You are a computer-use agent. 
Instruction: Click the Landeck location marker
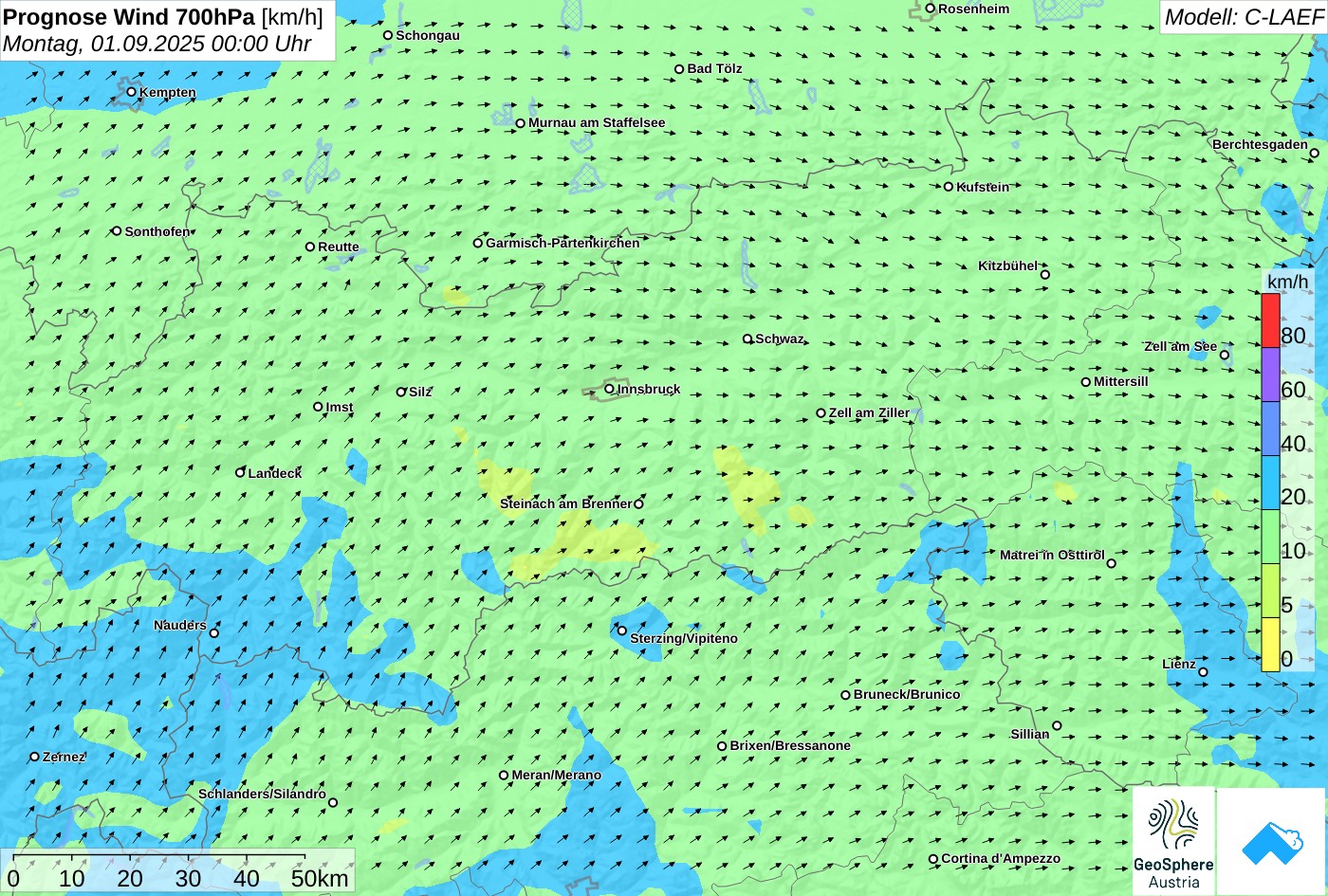pyautogui.click(x=240, y=472)
